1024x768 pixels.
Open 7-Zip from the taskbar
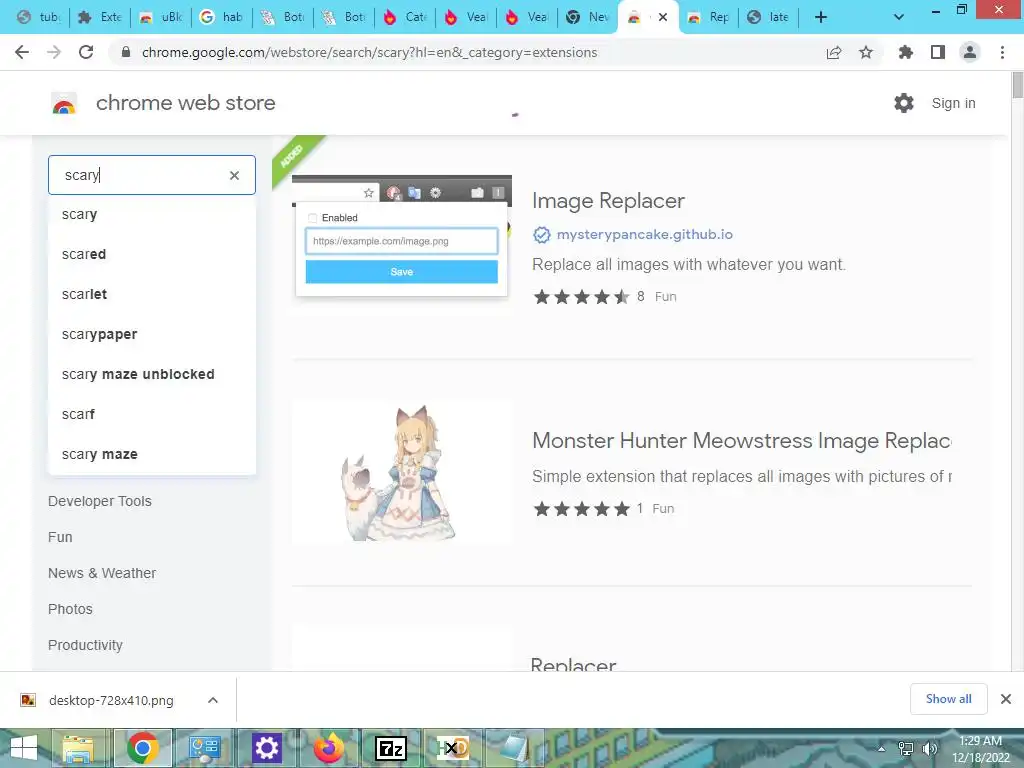[x=391, y=748]
